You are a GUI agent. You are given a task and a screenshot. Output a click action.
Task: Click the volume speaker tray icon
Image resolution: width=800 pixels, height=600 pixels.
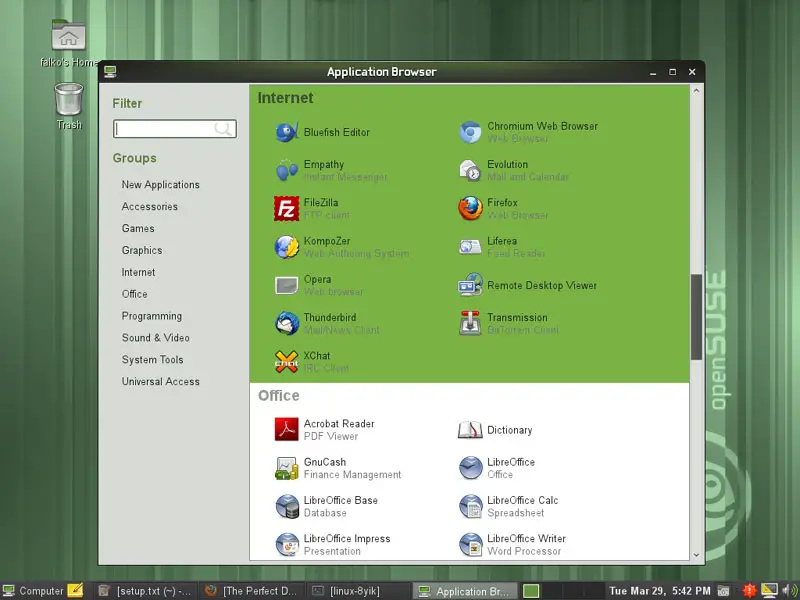[x=789, y=591]
